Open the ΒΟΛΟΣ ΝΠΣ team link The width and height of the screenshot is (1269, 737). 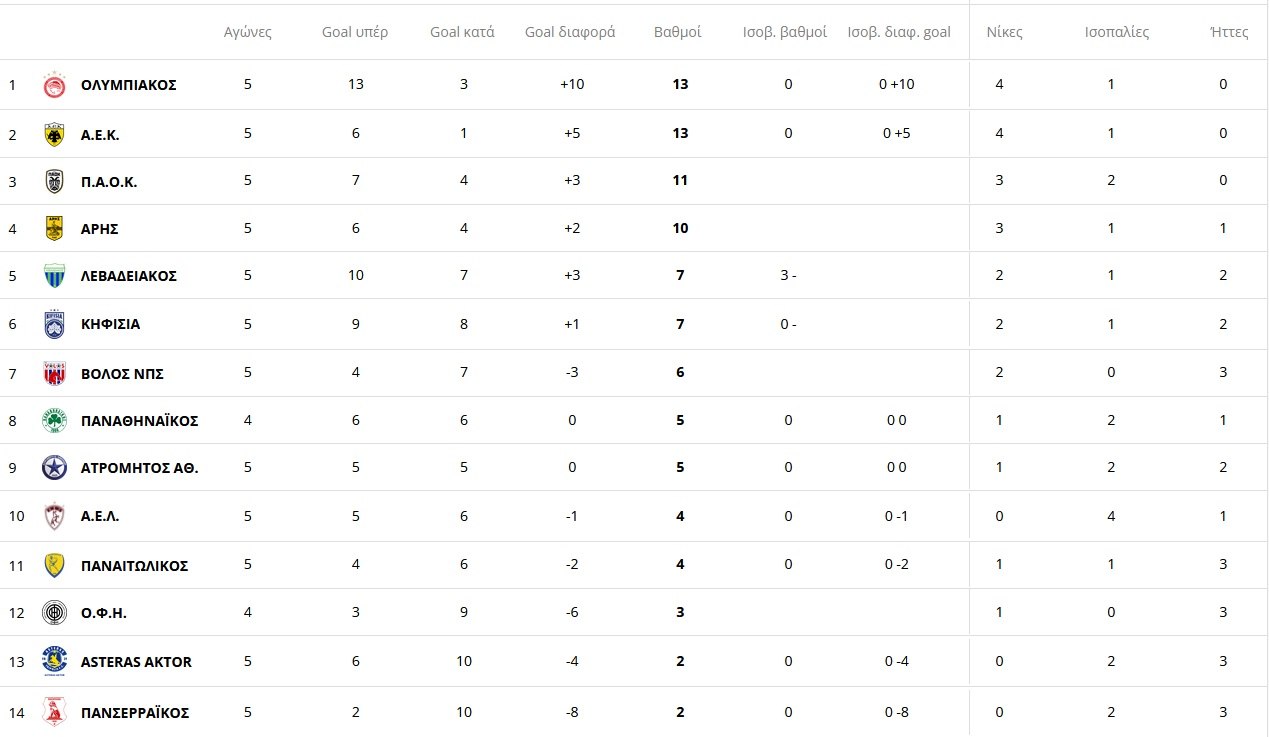click(x=122, y=374)
